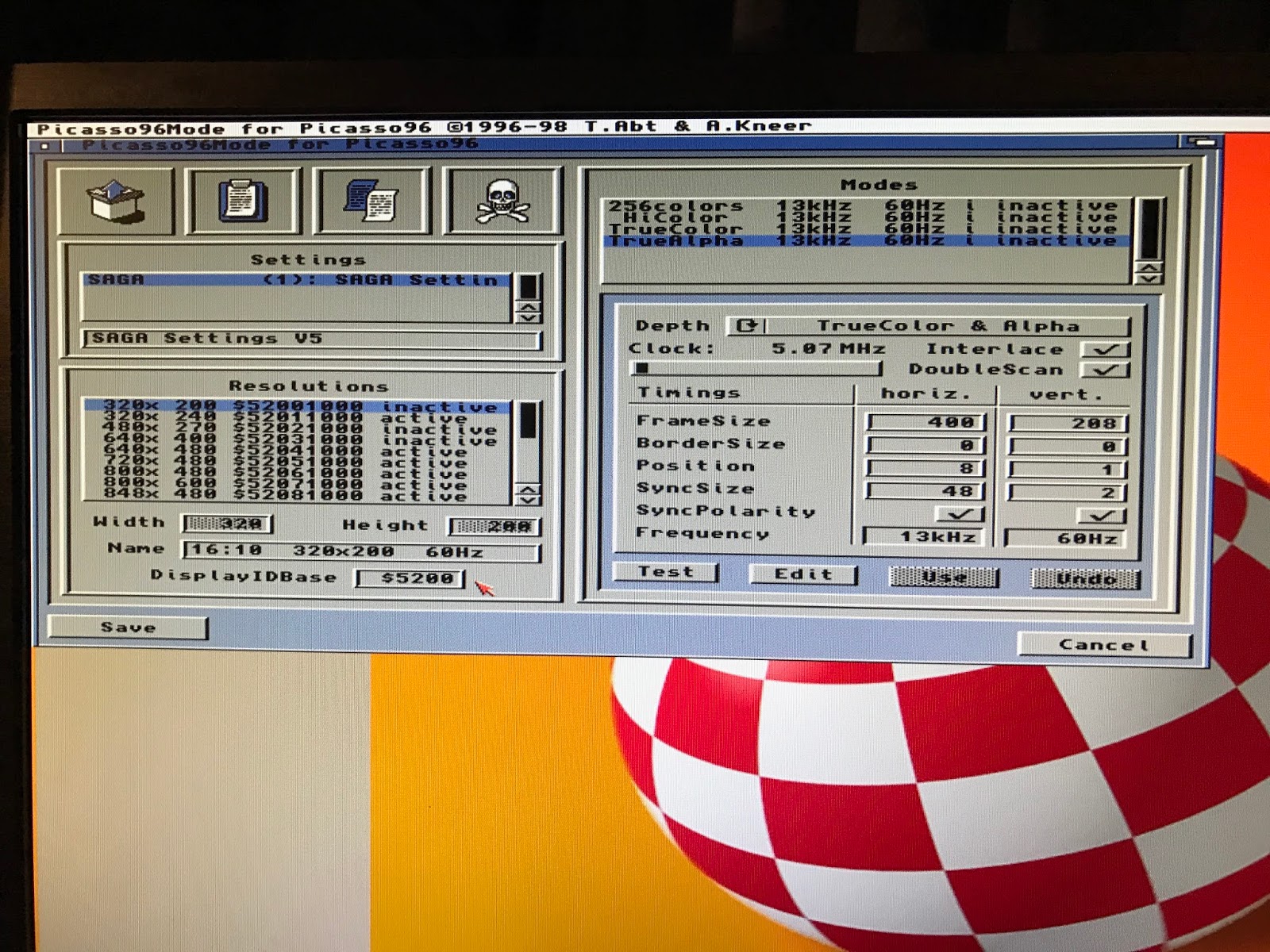Click the open box drawer icon
The width and height of the screenshot is (1270, 952).
tap(116, 201)
